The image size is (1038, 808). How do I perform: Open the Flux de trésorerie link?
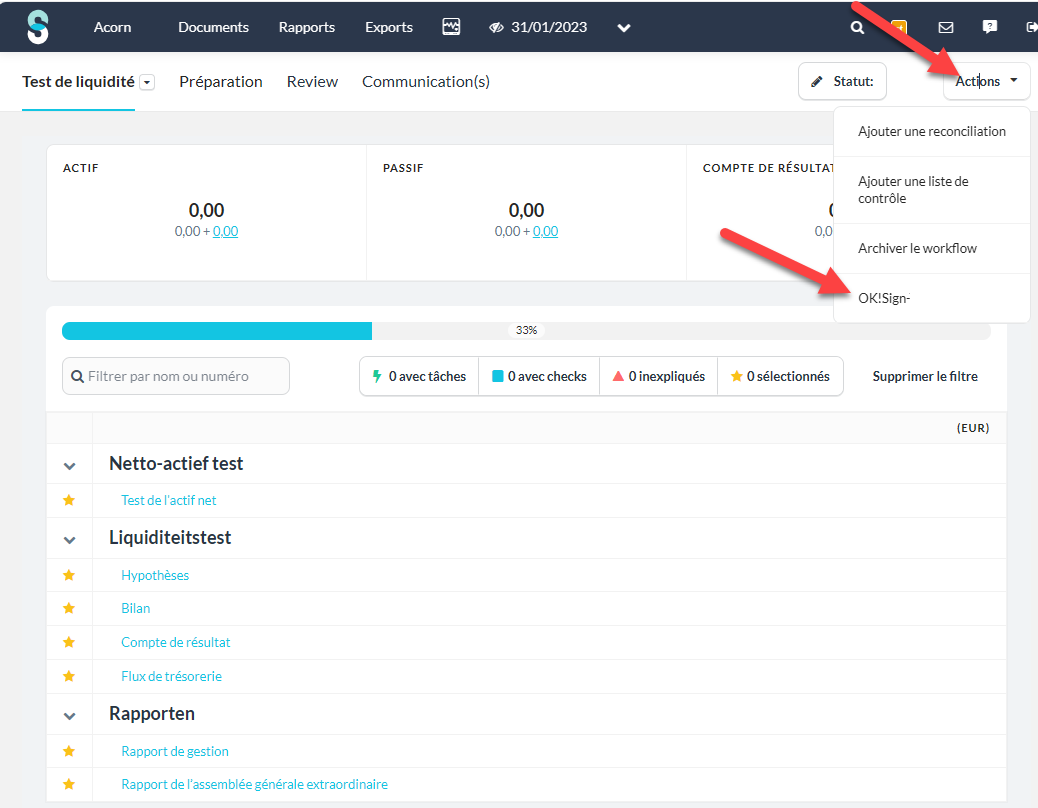coord(171,676)
